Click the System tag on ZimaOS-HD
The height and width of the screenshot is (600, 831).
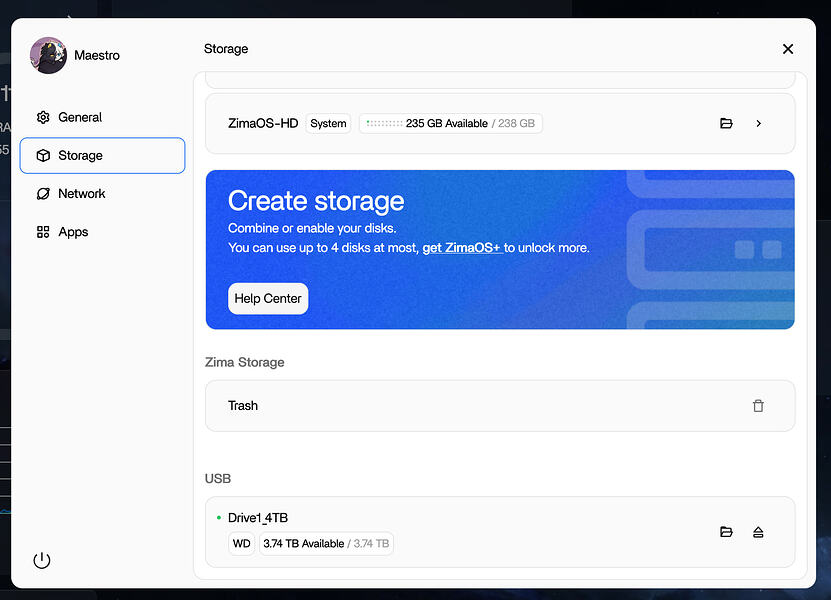pos(328,123)
